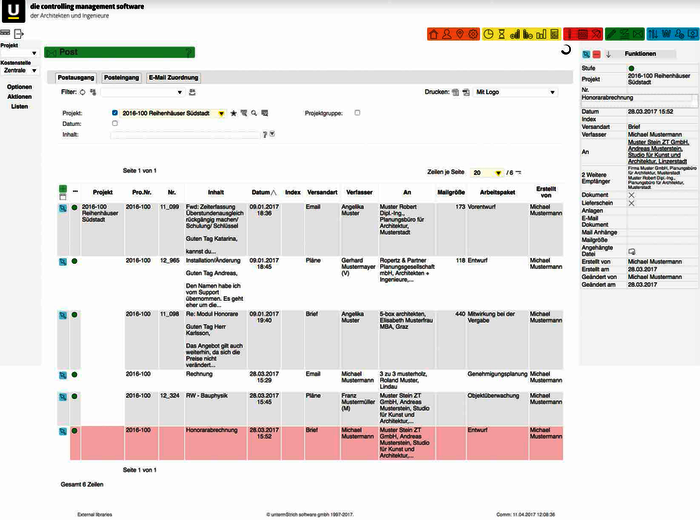Switch to the E-Mail Zuordnung tab
700x520 pixels.
click(x=173, y=78)
